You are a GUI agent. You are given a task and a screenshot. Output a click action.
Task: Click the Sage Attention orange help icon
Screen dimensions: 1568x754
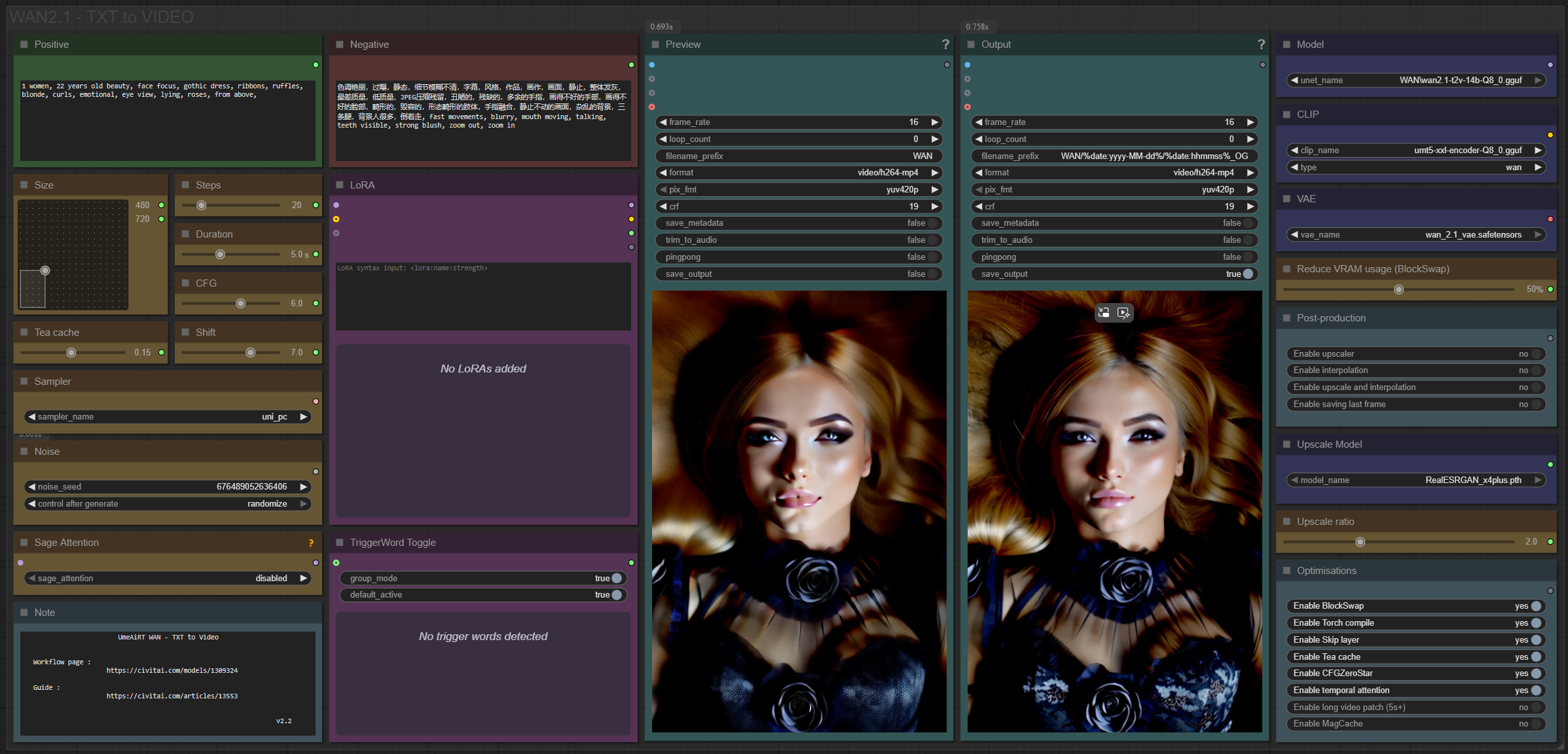pos(311,543)
